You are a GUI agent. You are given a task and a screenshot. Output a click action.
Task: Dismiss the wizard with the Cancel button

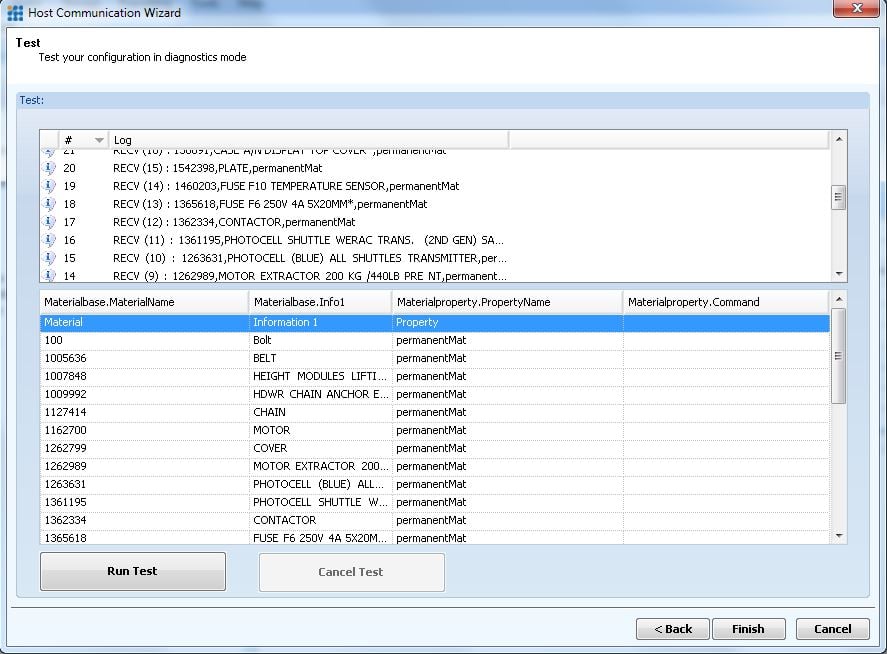[832, 629]
